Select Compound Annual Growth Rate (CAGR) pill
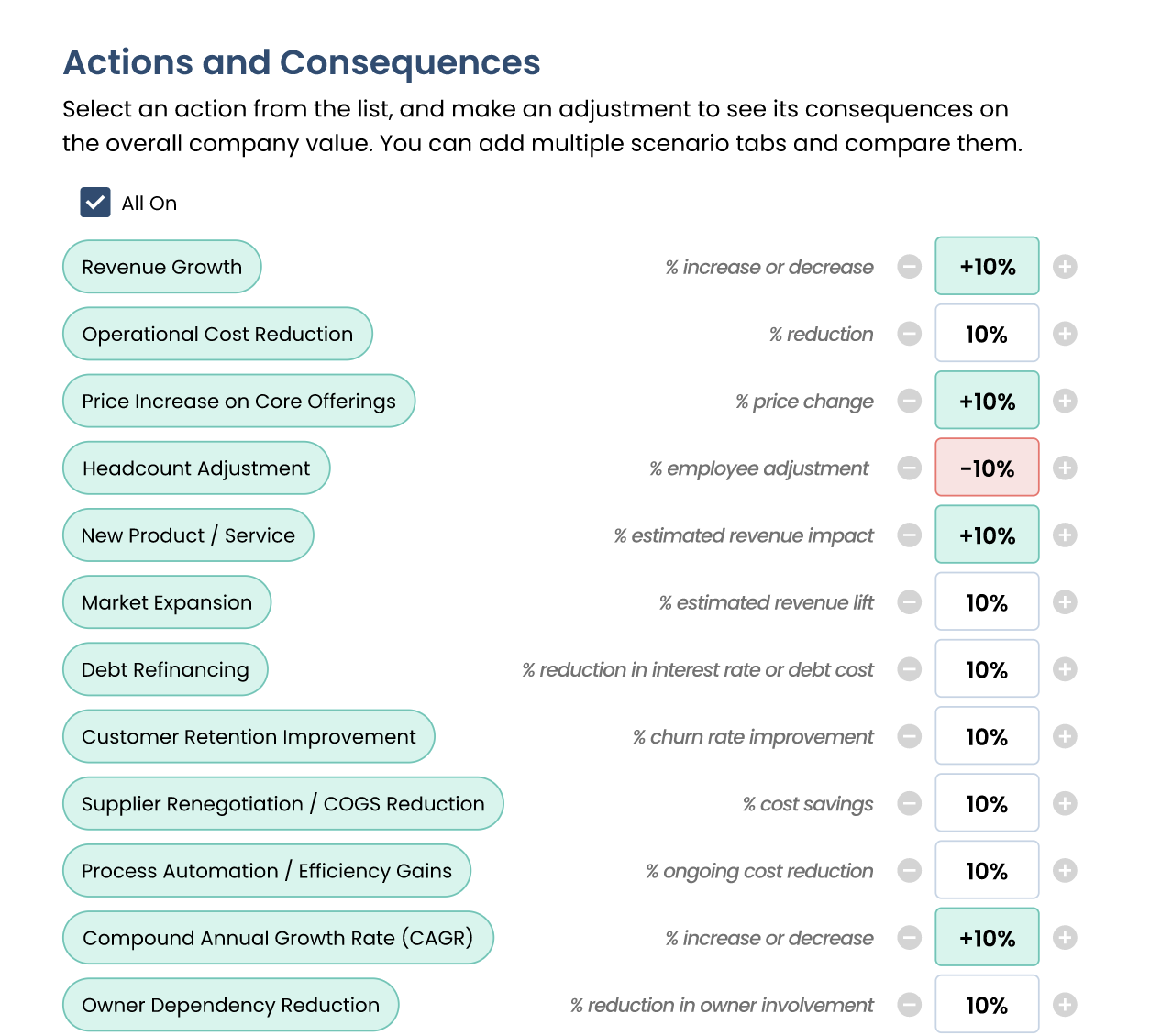1161x1036 pixels. click(278, 938)
